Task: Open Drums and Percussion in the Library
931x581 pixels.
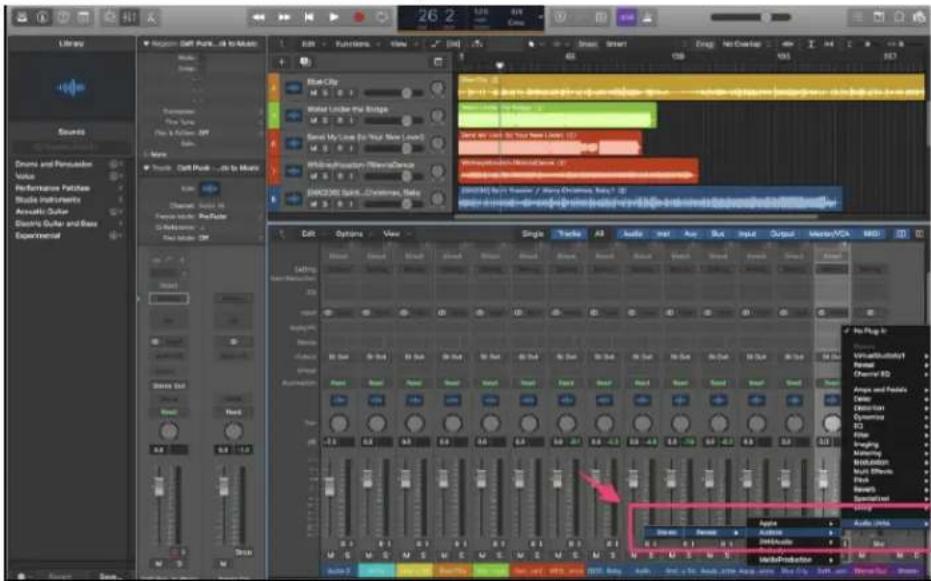Action: click(x=53, y=164)
